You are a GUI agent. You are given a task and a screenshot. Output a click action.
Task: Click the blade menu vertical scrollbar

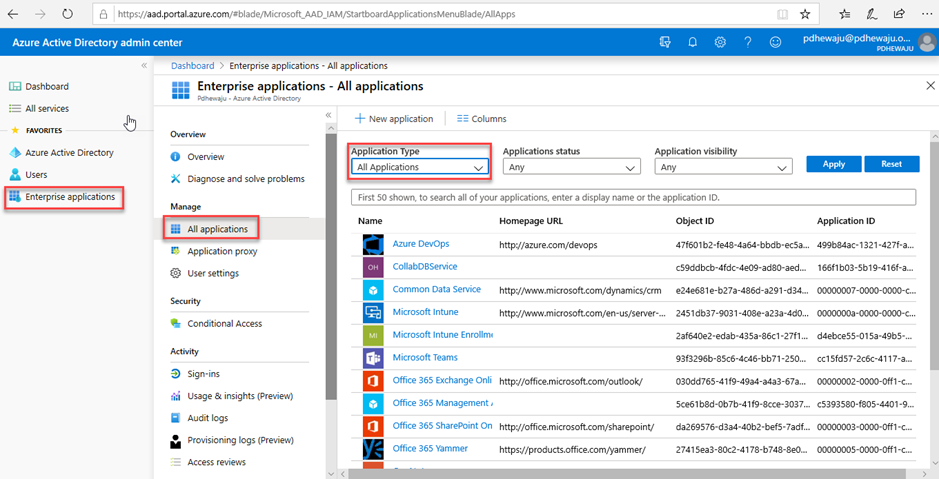(x=331, y=266)
